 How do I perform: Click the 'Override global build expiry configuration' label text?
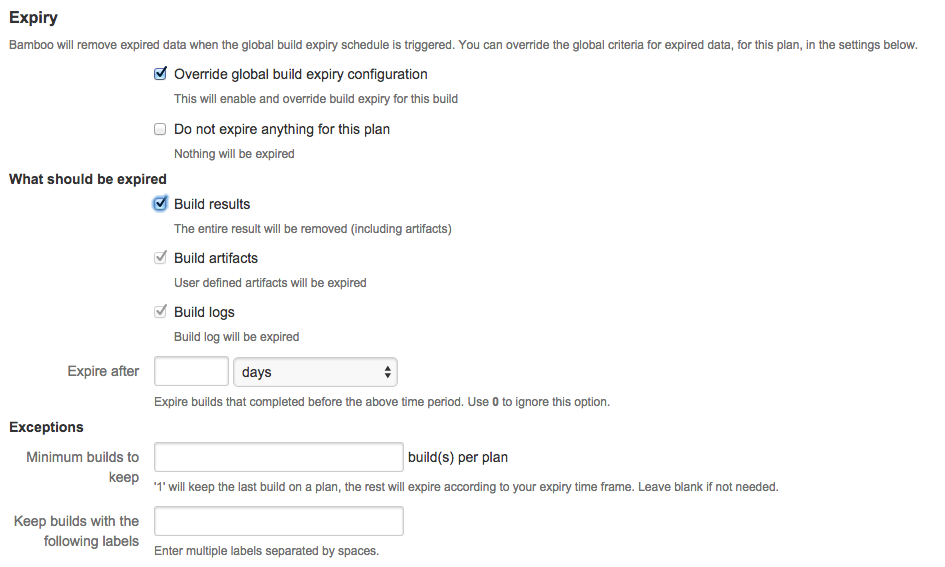coord(301,74)
